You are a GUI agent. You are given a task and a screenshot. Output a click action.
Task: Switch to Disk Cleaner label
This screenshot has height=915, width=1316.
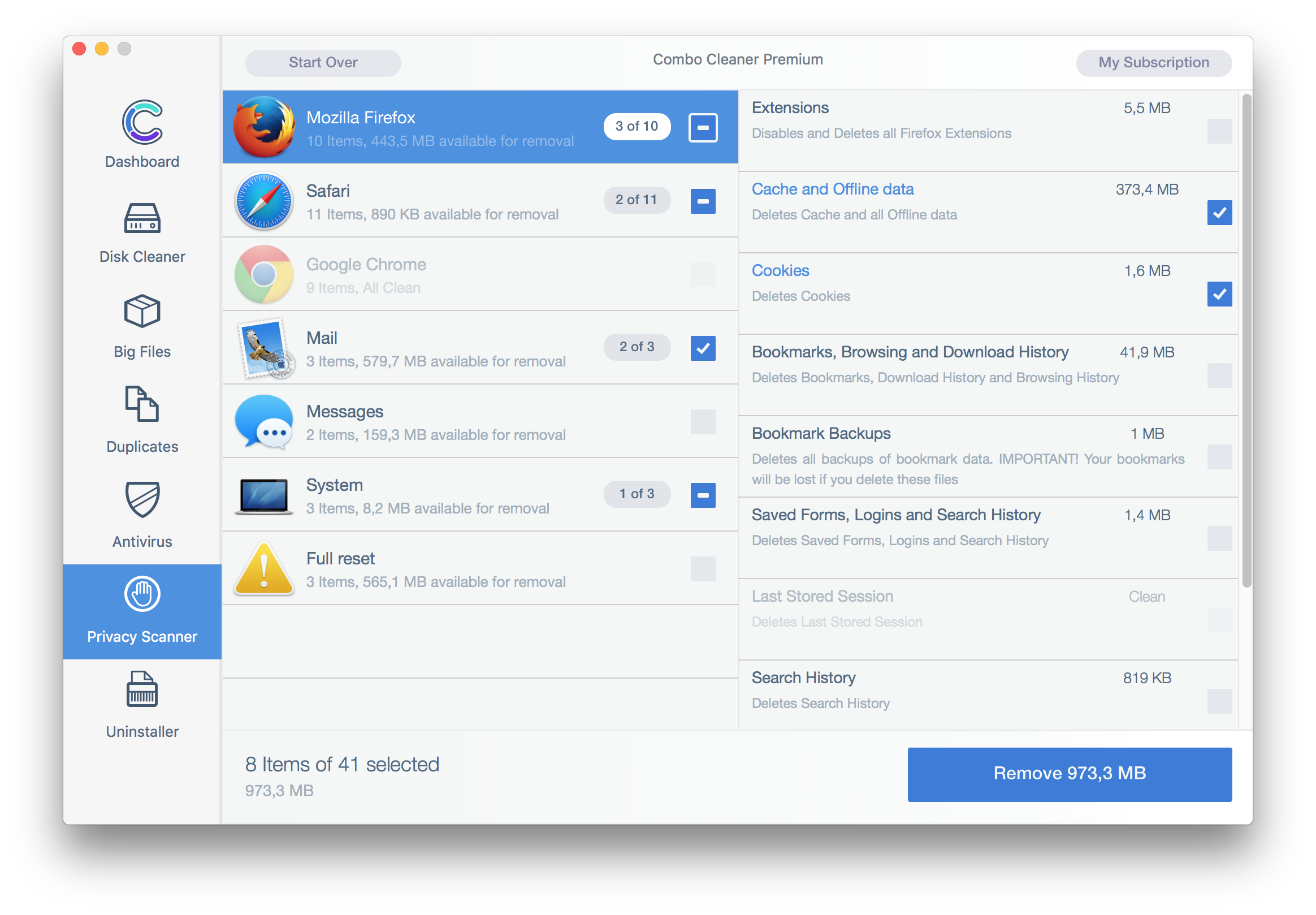[x=142, y=256]
